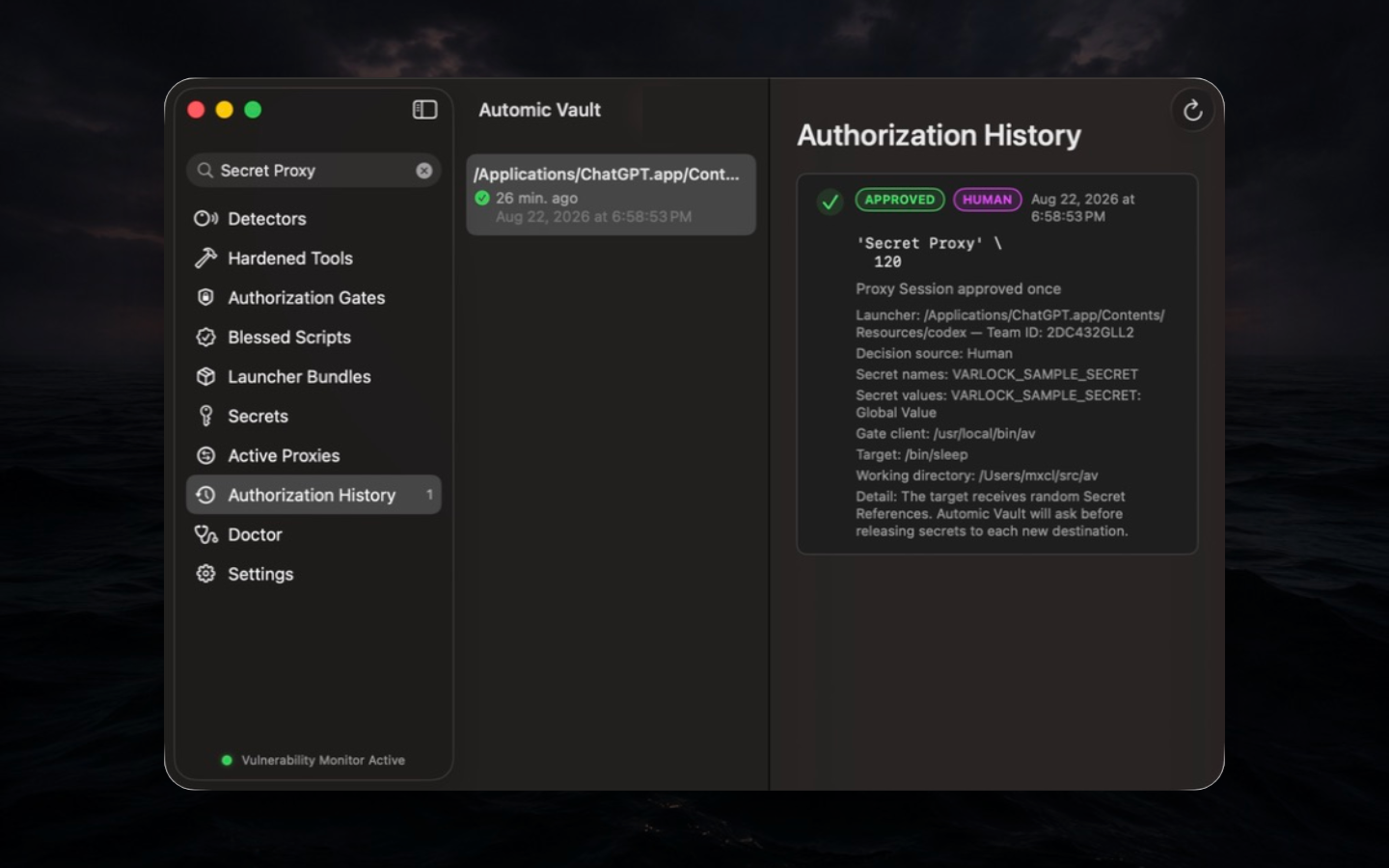
Task: Open the Detectors section
Action: pos(313,219)
